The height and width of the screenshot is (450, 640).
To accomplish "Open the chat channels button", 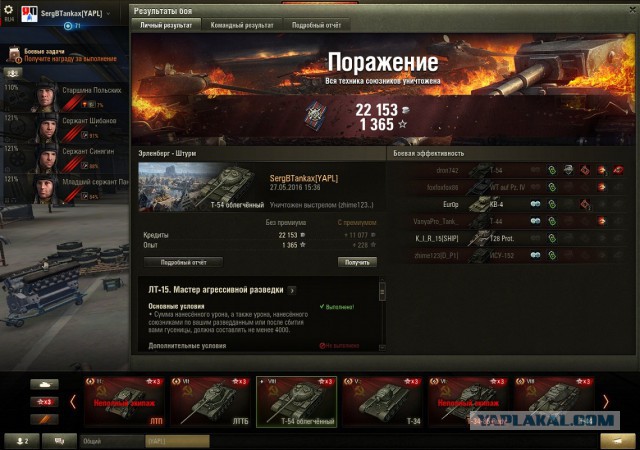I will (60, 441).
